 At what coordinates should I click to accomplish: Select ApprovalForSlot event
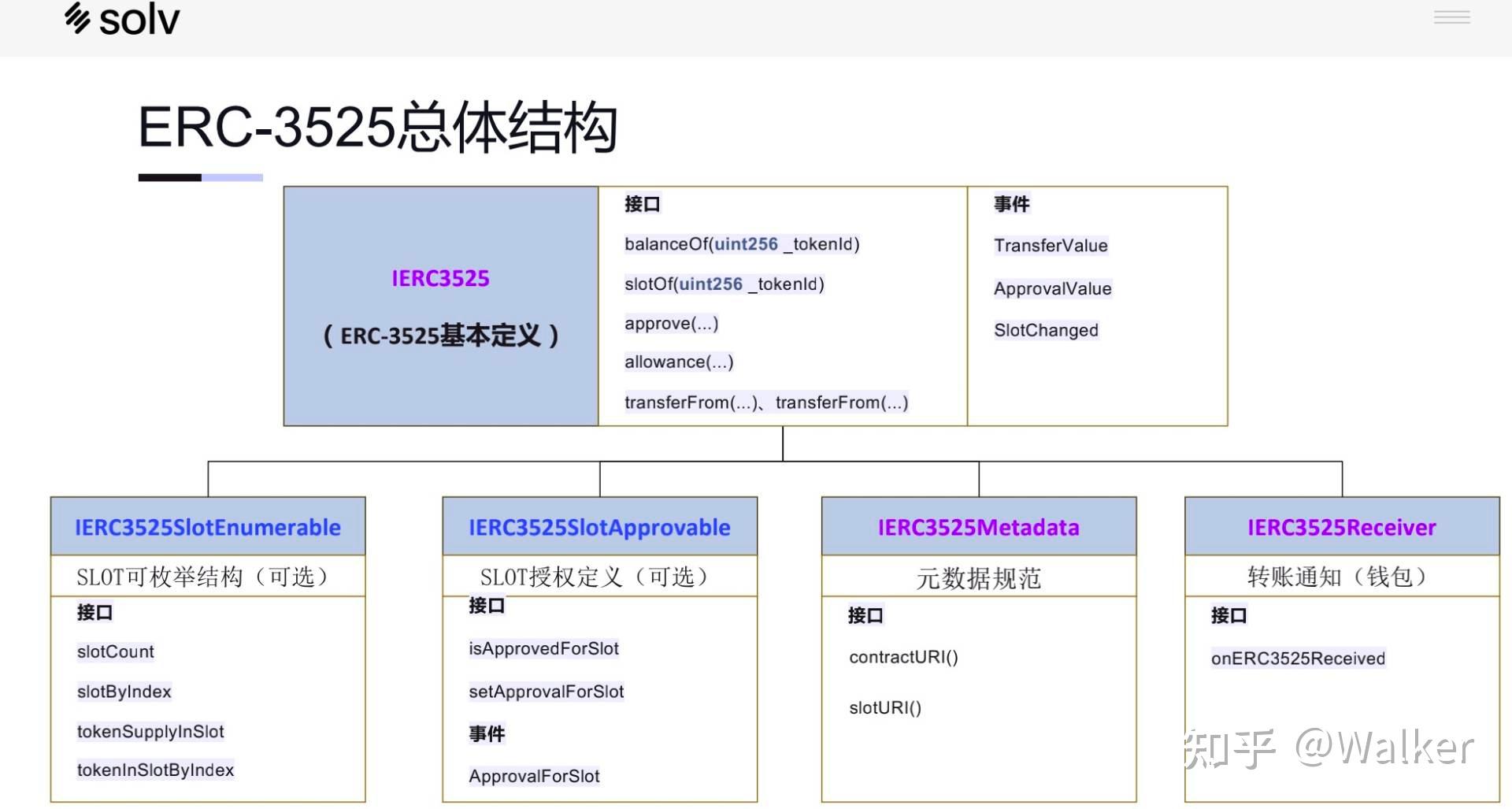[534, 776]
